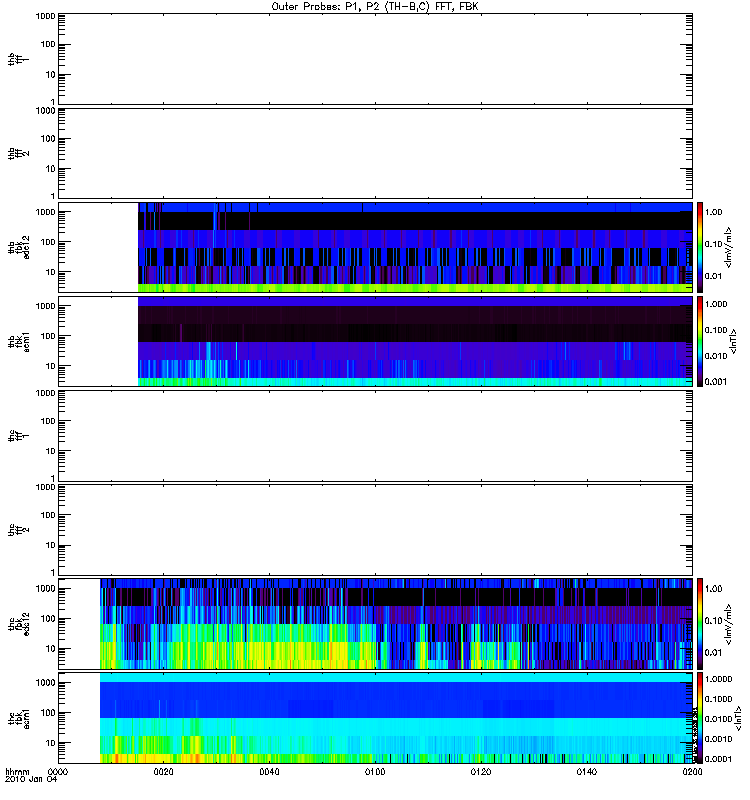750x800 pixels.
Task: Click the "2010 Jan 04" date label
Action: 31,779
